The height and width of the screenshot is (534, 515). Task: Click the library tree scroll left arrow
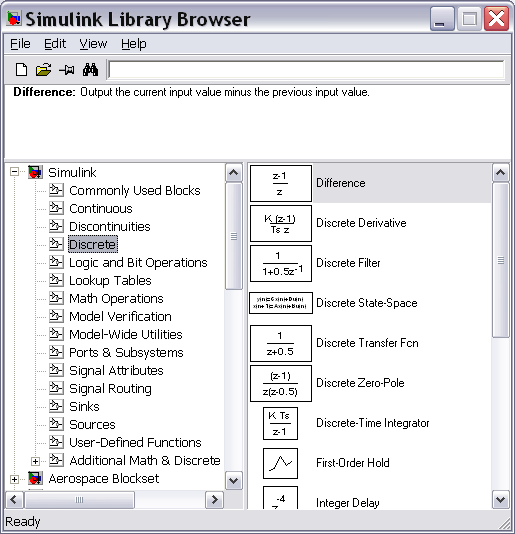pos(14,500)
